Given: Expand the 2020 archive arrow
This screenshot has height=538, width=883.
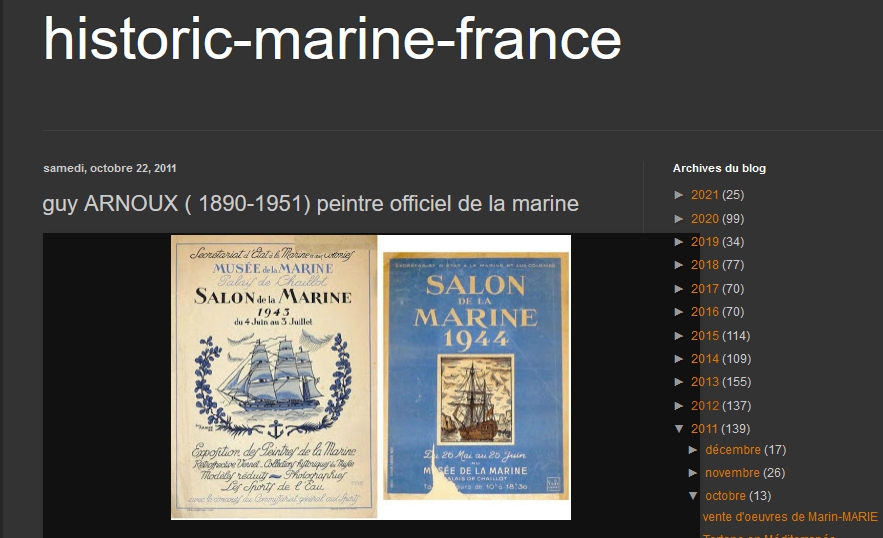Looking at the screenshot, I should pyautogui.click(x=679, y=219).
